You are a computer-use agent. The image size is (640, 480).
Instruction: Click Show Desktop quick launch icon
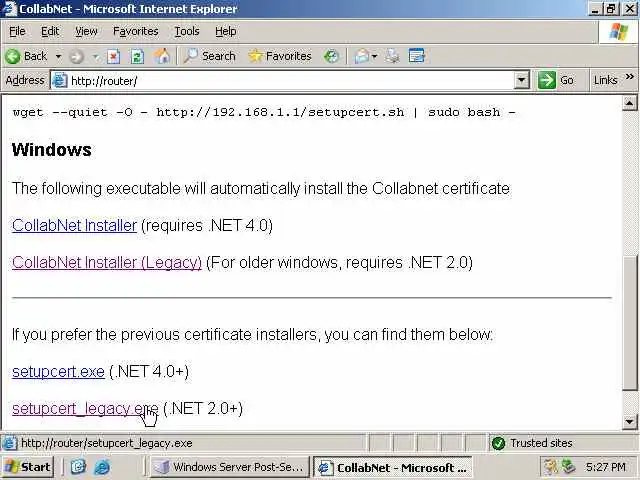point(78,467)
